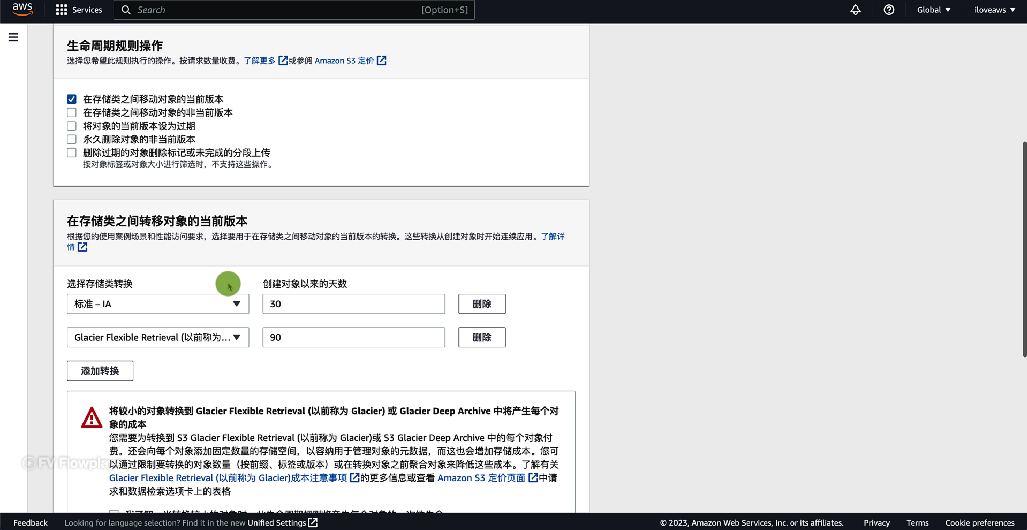Click the 创建对象以来的天数 label

305,284
